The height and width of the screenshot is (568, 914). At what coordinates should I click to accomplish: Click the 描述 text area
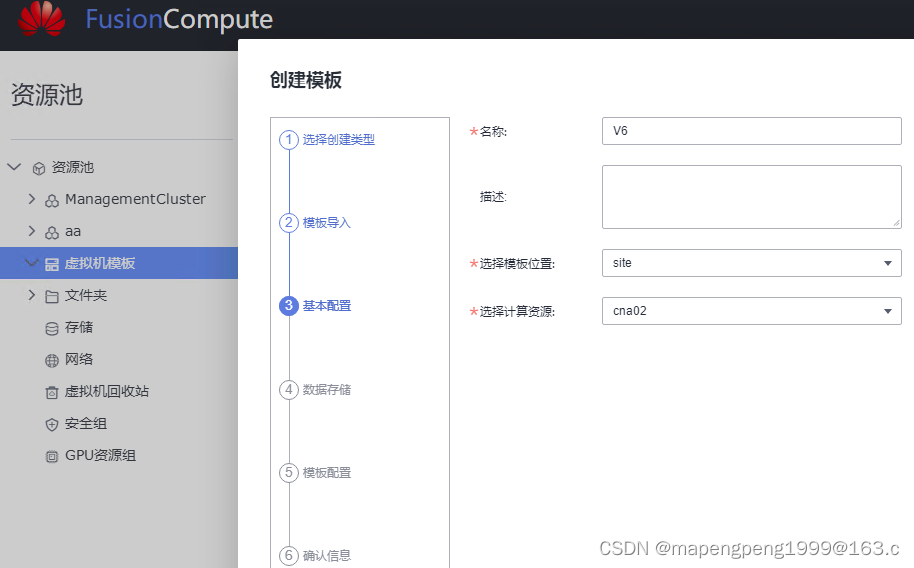pyautogui.click(x=751, y=197)
